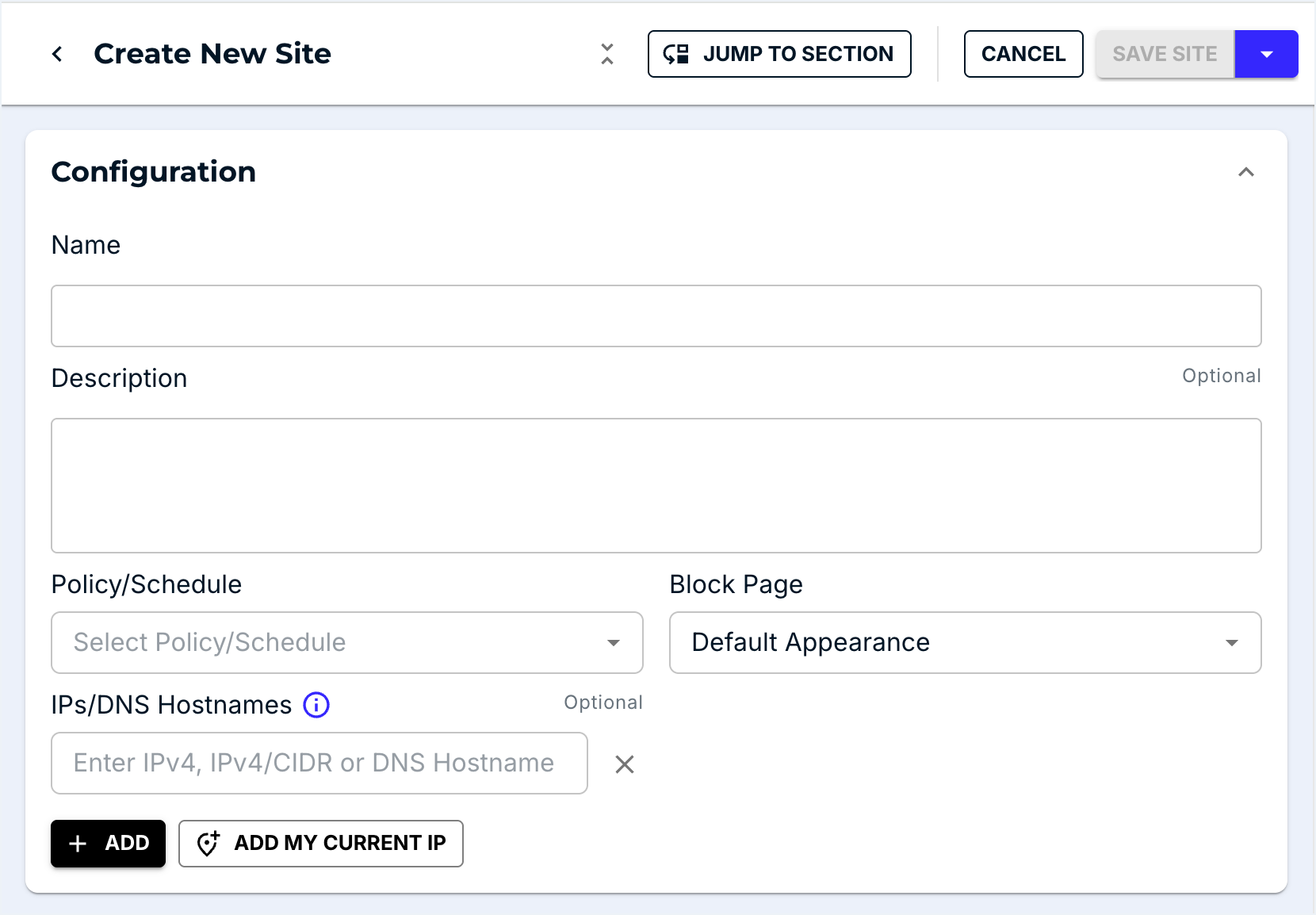1316x915 pixels.
Task: Open the Block Page appearance dropdown
Action: (x=964, y=642)
